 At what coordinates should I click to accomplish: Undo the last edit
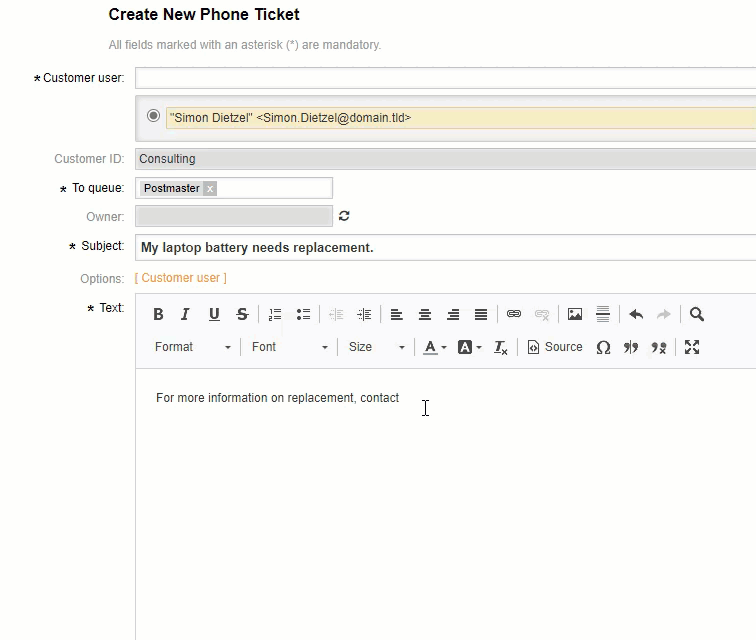[x=636, y=314]
